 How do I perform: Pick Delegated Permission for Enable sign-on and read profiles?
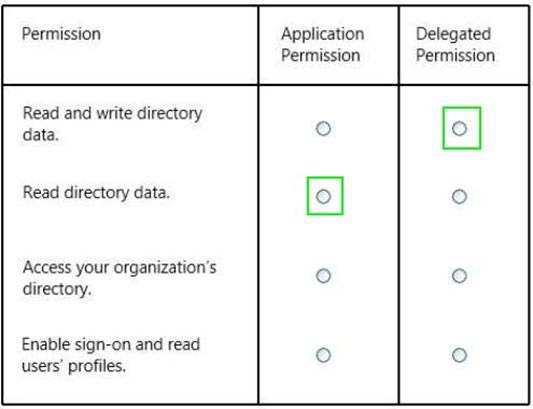(459, 355)
